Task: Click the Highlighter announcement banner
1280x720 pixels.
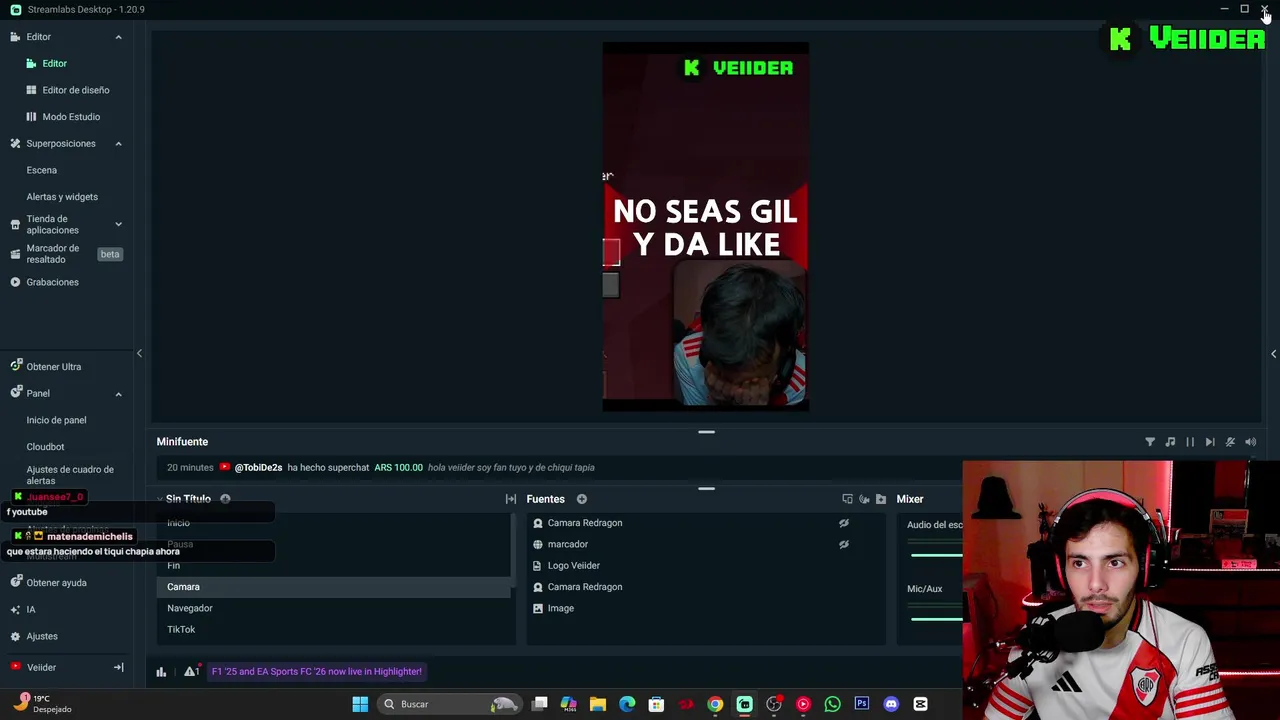Action: click(x=317, y=672)
